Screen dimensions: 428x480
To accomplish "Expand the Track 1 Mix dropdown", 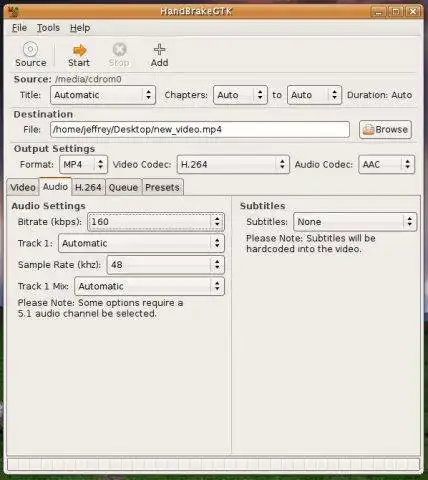I will 149,286.
